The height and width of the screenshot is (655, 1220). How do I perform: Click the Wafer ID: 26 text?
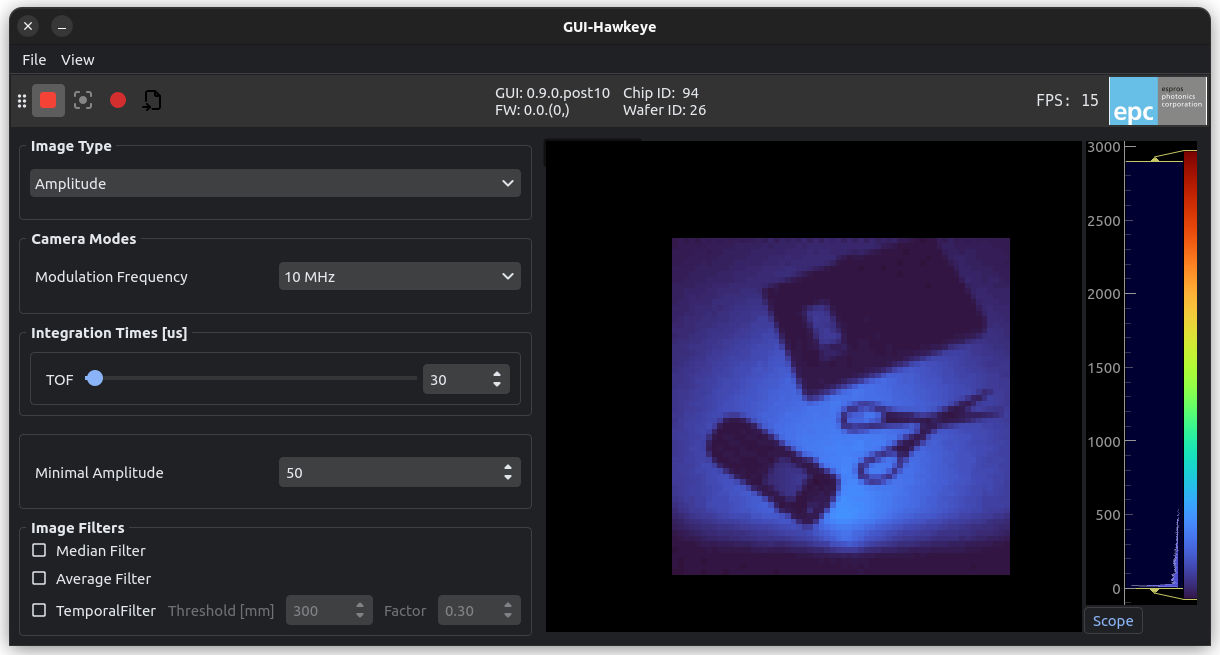[665, 110]
